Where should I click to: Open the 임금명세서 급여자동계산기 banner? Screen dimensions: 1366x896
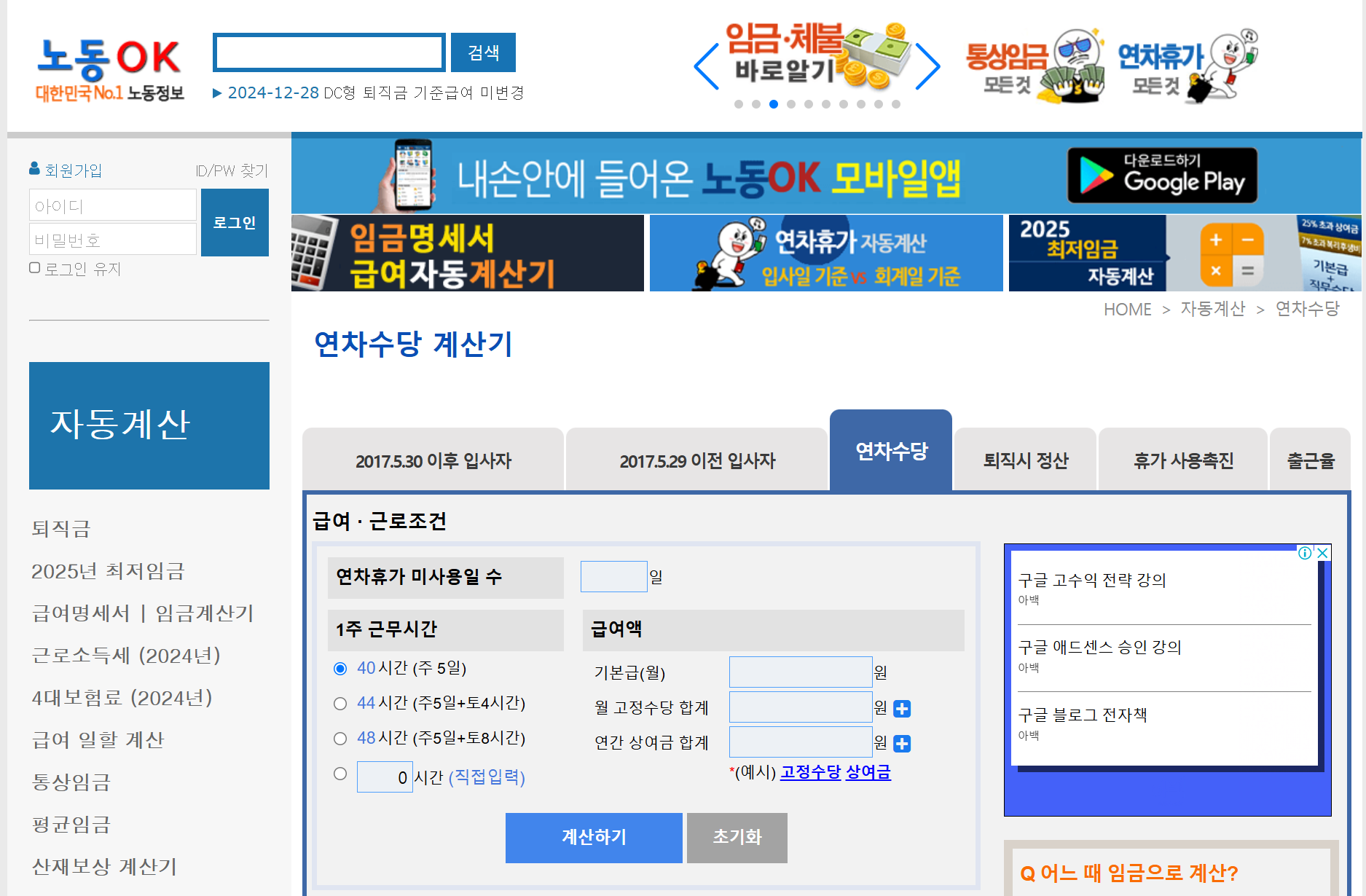pos(467,253)
